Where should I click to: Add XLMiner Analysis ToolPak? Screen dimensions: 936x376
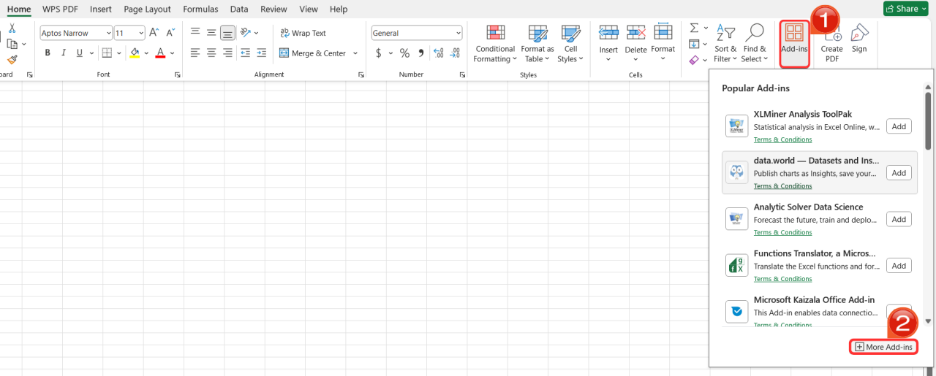(899, 126)
